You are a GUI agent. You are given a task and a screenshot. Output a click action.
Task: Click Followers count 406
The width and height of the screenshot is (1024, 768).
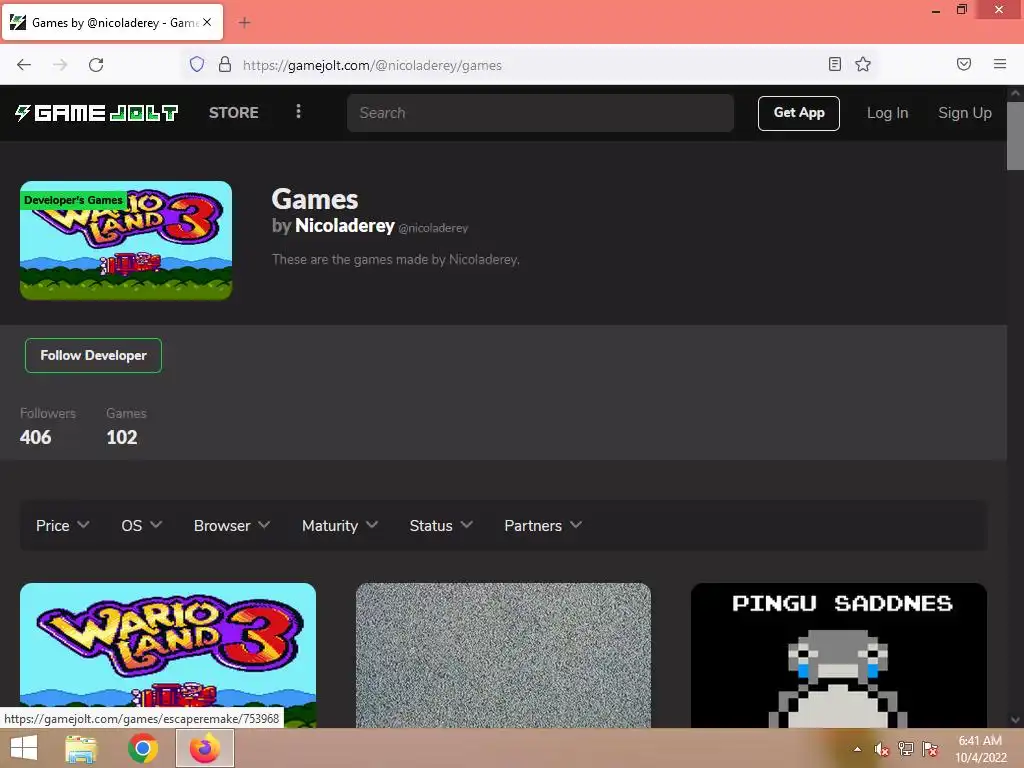click(x=35, y=438)
